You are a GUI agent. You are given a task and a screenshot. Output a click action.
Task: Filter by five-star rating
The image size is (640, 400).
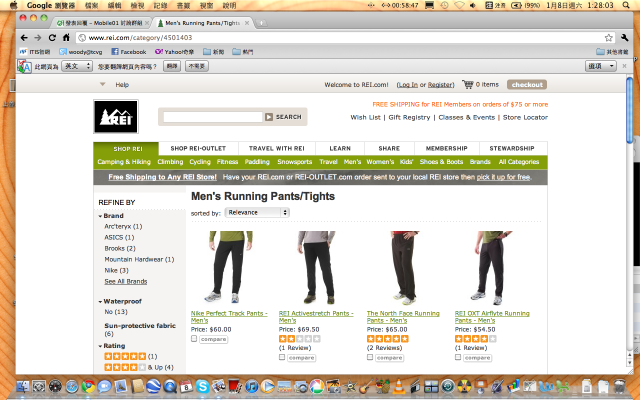point(133,356)
